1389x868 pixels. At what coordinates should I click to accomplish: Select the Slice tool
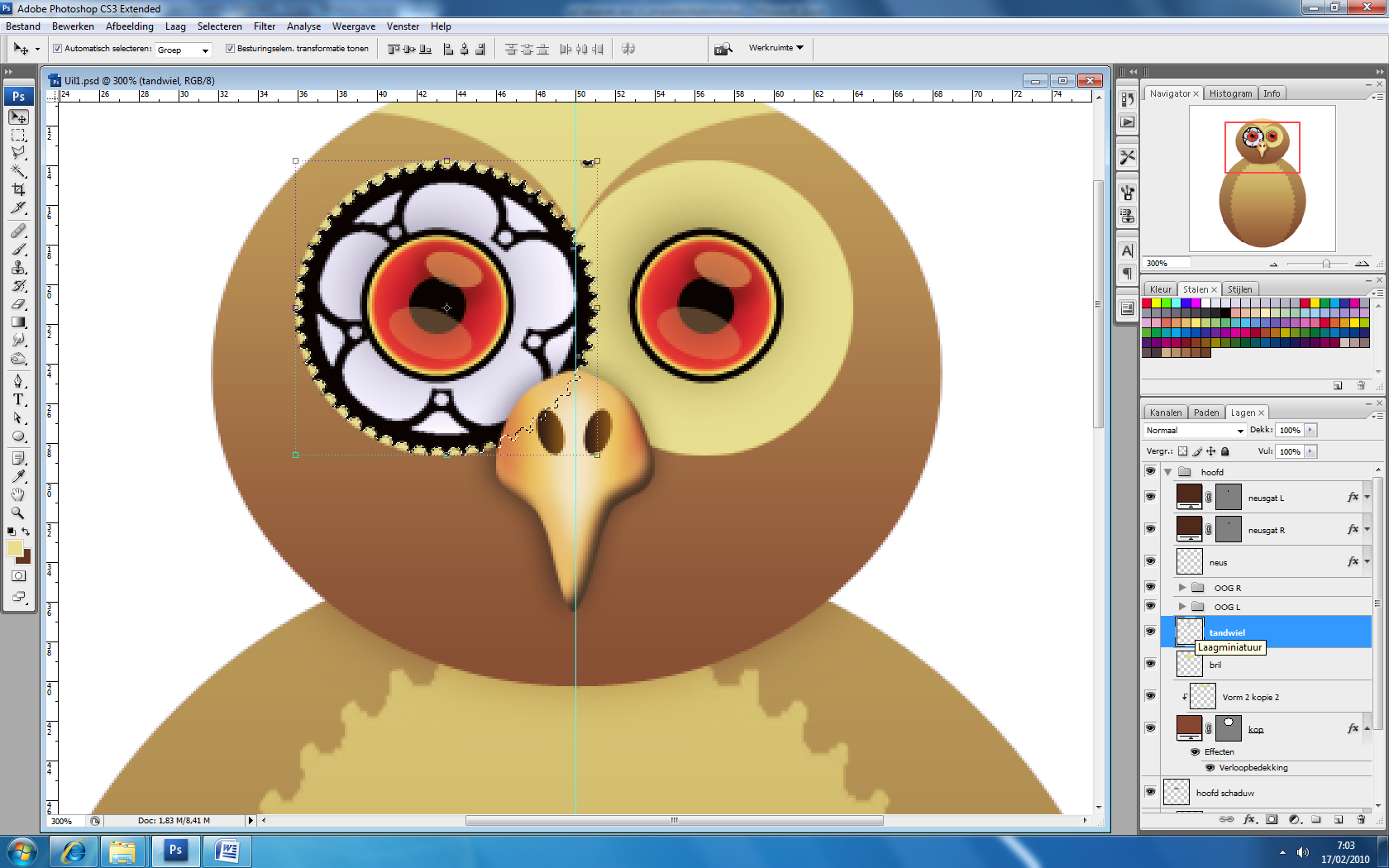pyautogui.click(x=18, y=207)
